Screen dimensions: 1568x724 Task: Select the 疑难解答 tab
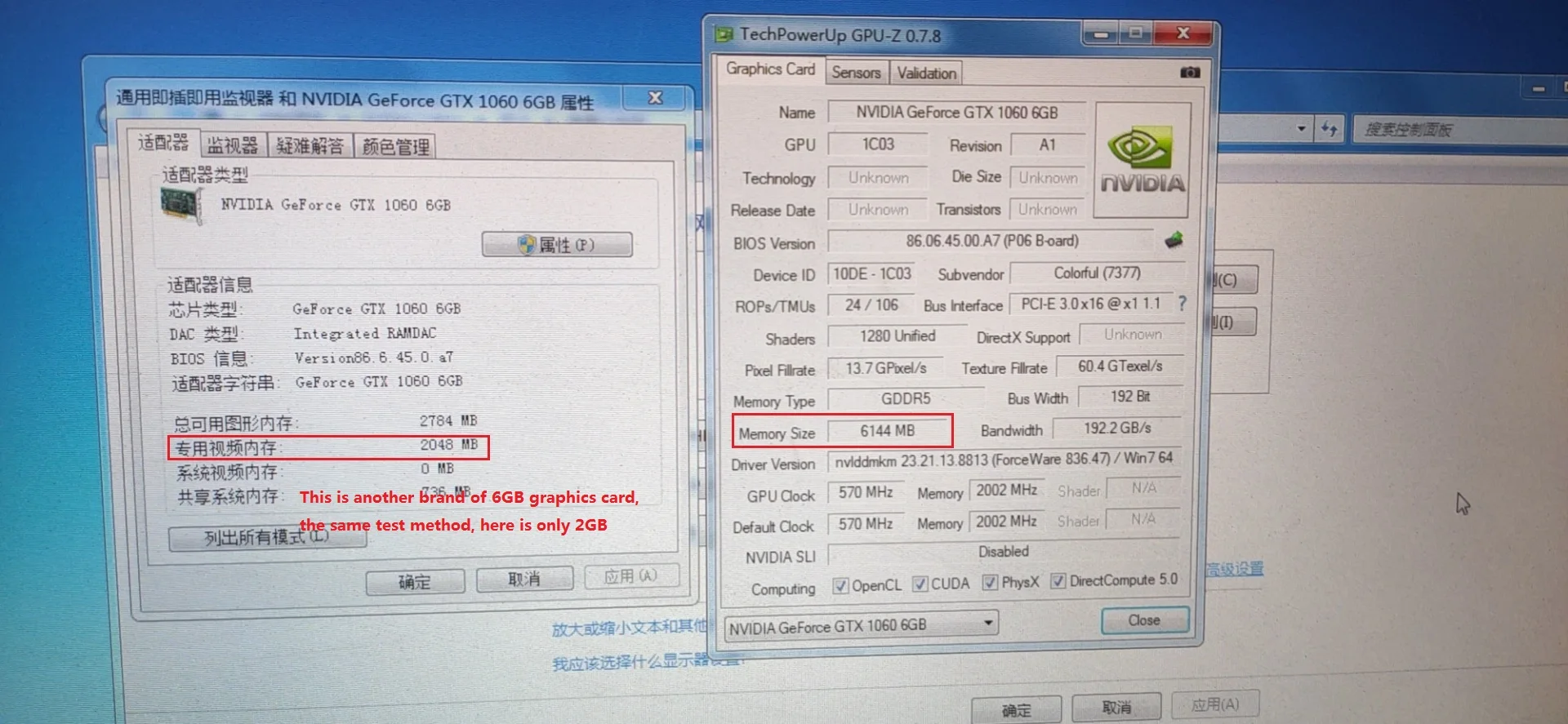[x=310, y=146]
